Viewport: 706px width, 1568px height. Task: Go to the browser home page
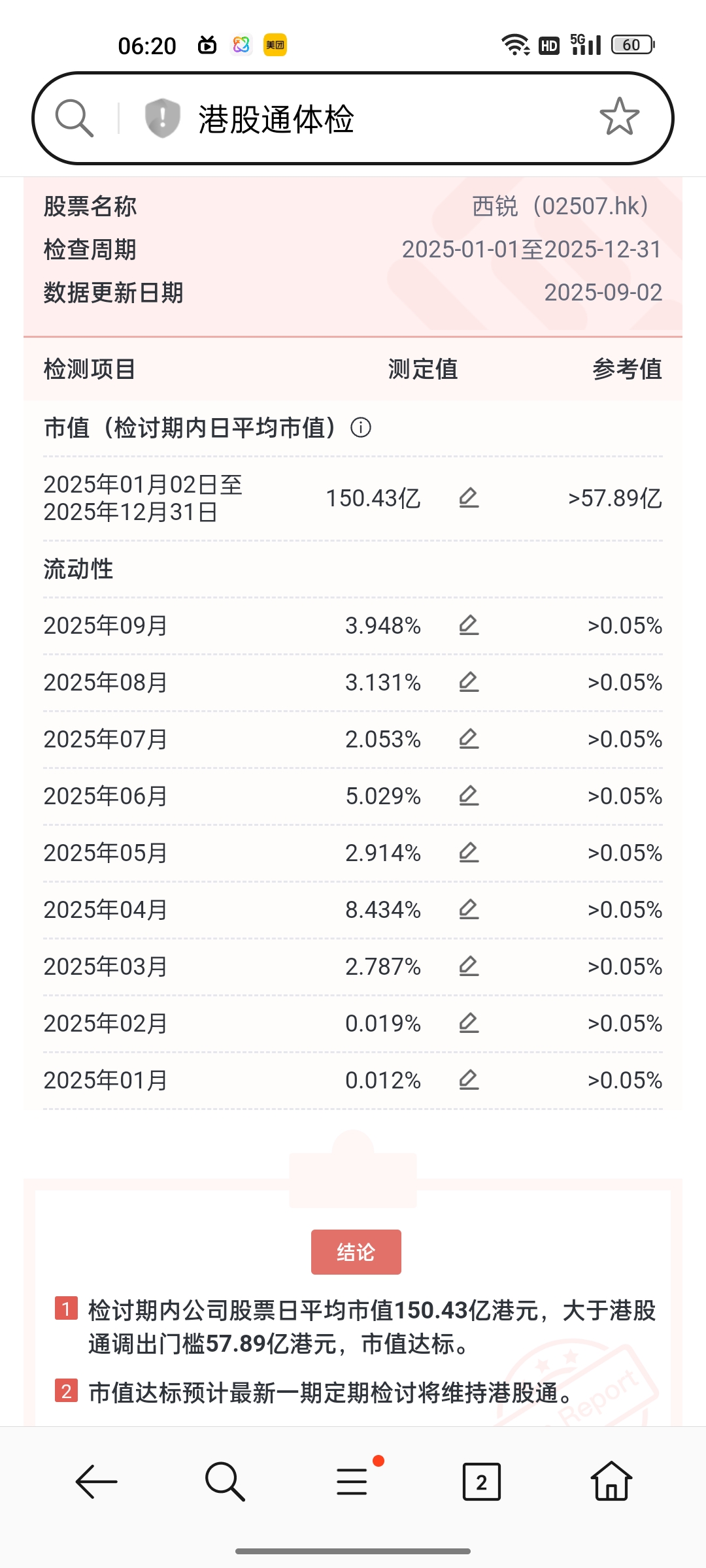coord(611,1481)
